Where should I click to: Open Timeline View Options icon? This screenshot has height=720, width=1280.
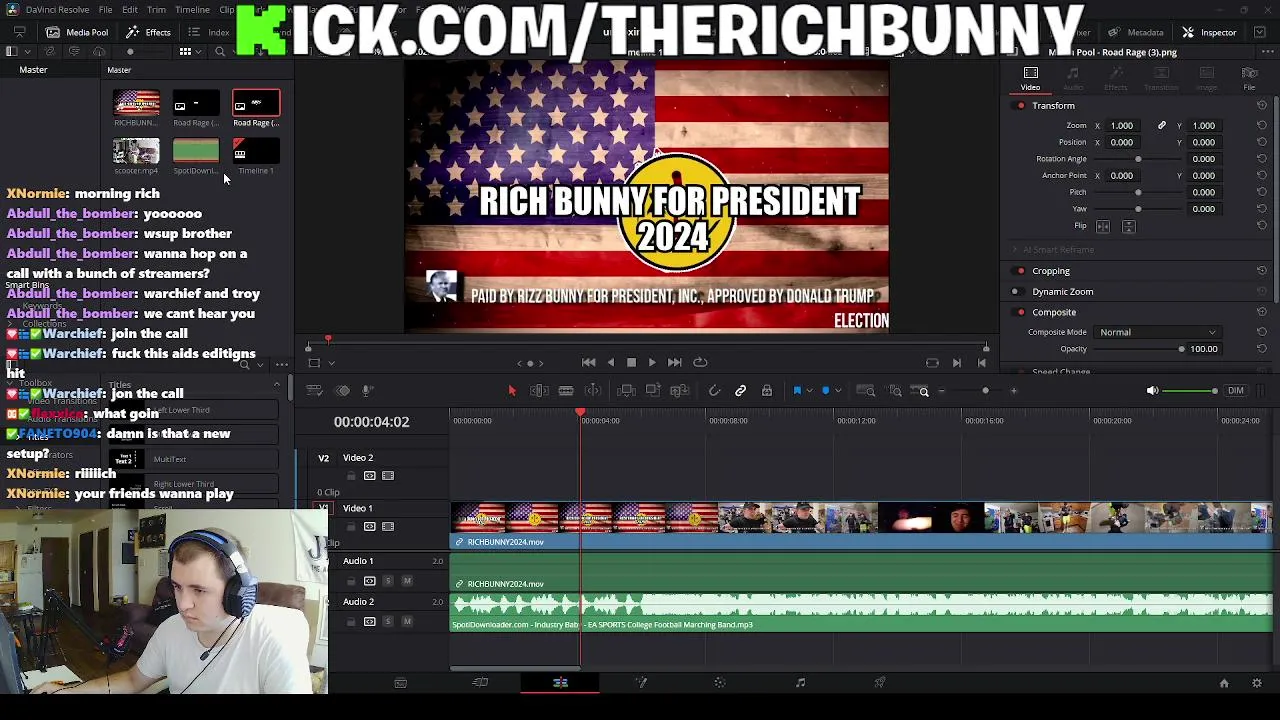tap(314, 391)
